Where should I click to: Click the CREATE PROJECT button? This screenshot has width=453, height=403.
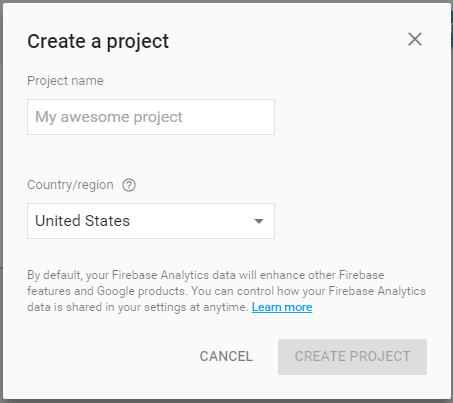pos(352,357)
